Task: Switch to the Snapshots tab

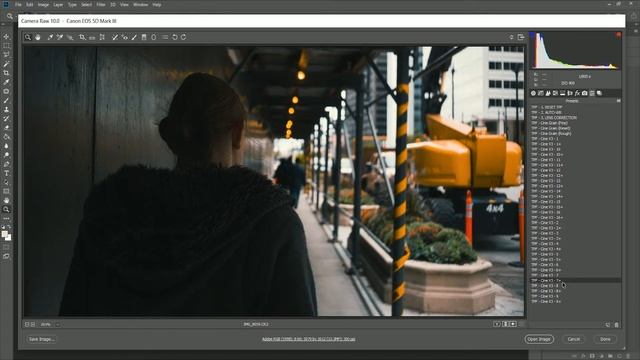Action: tap(599, 93)
